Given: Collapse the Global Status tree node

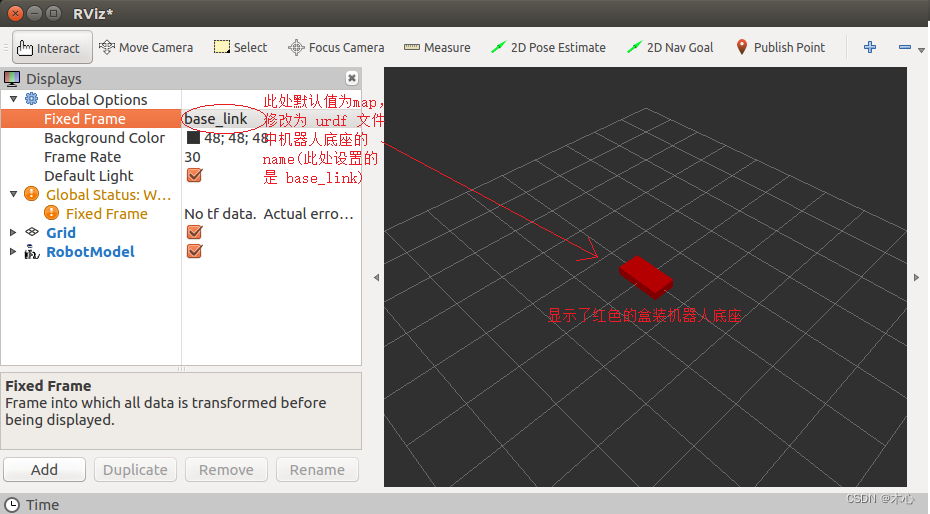Looking at the screenshot, I should point(13,194).
